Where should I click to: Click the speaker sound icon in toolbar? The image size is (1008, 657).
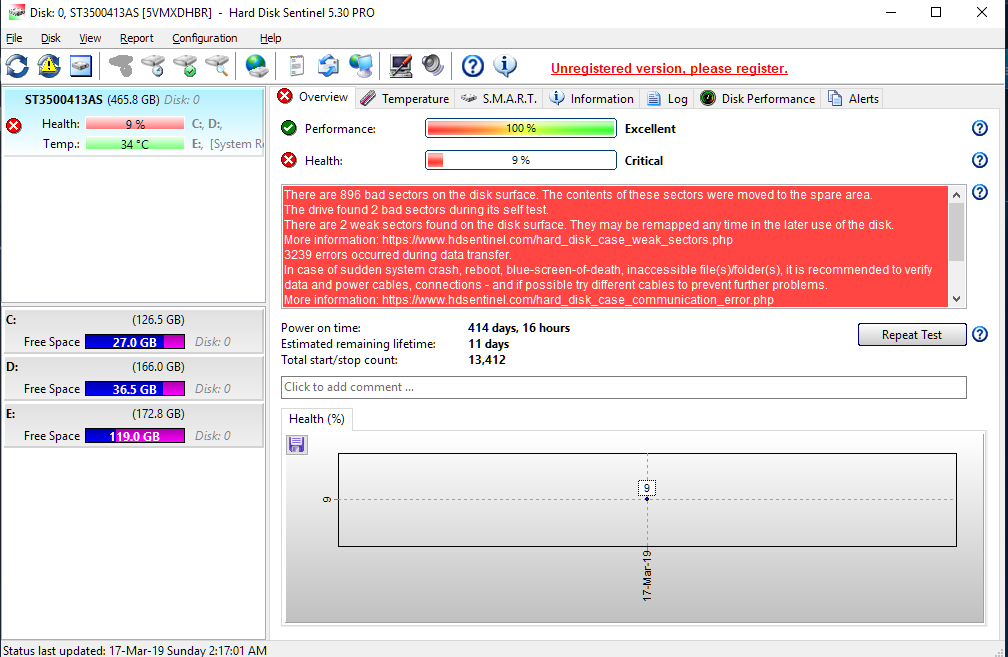pos(433,66)
